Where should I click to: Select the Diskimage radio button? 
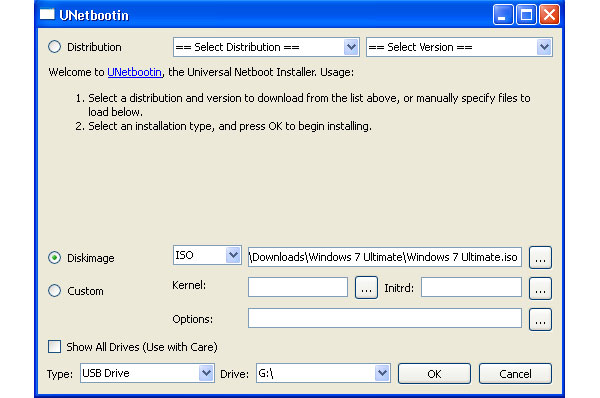click(54, 258)
